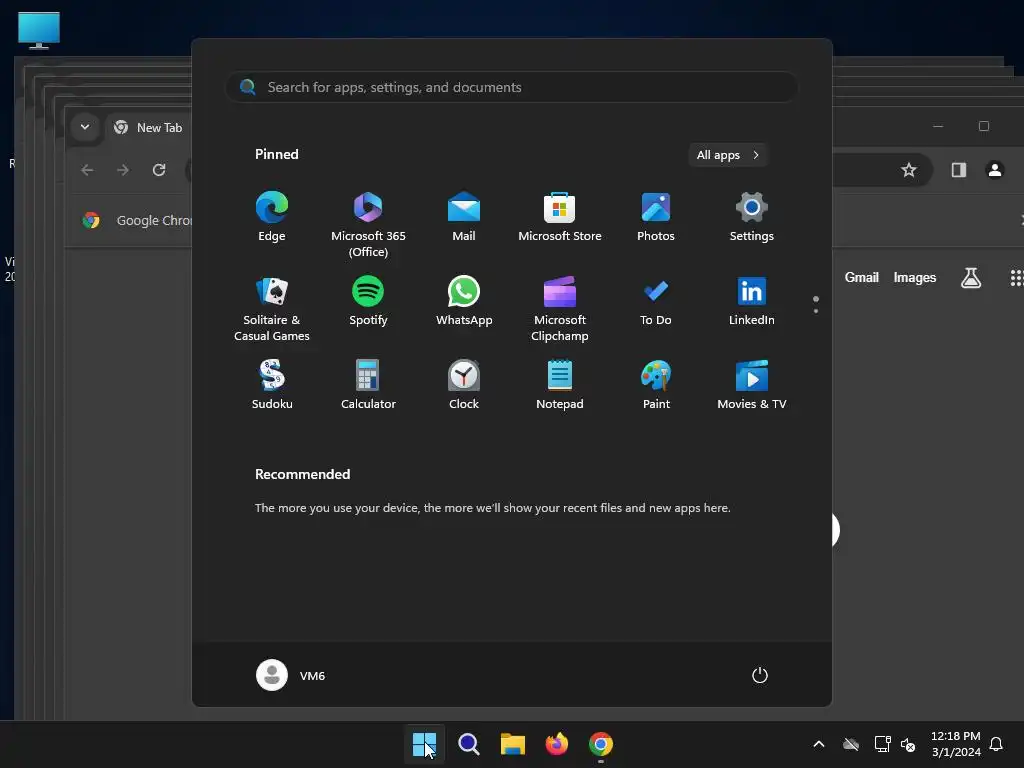Go to next page of pinned apps
1024x768 pixels.
pos(816,311)
